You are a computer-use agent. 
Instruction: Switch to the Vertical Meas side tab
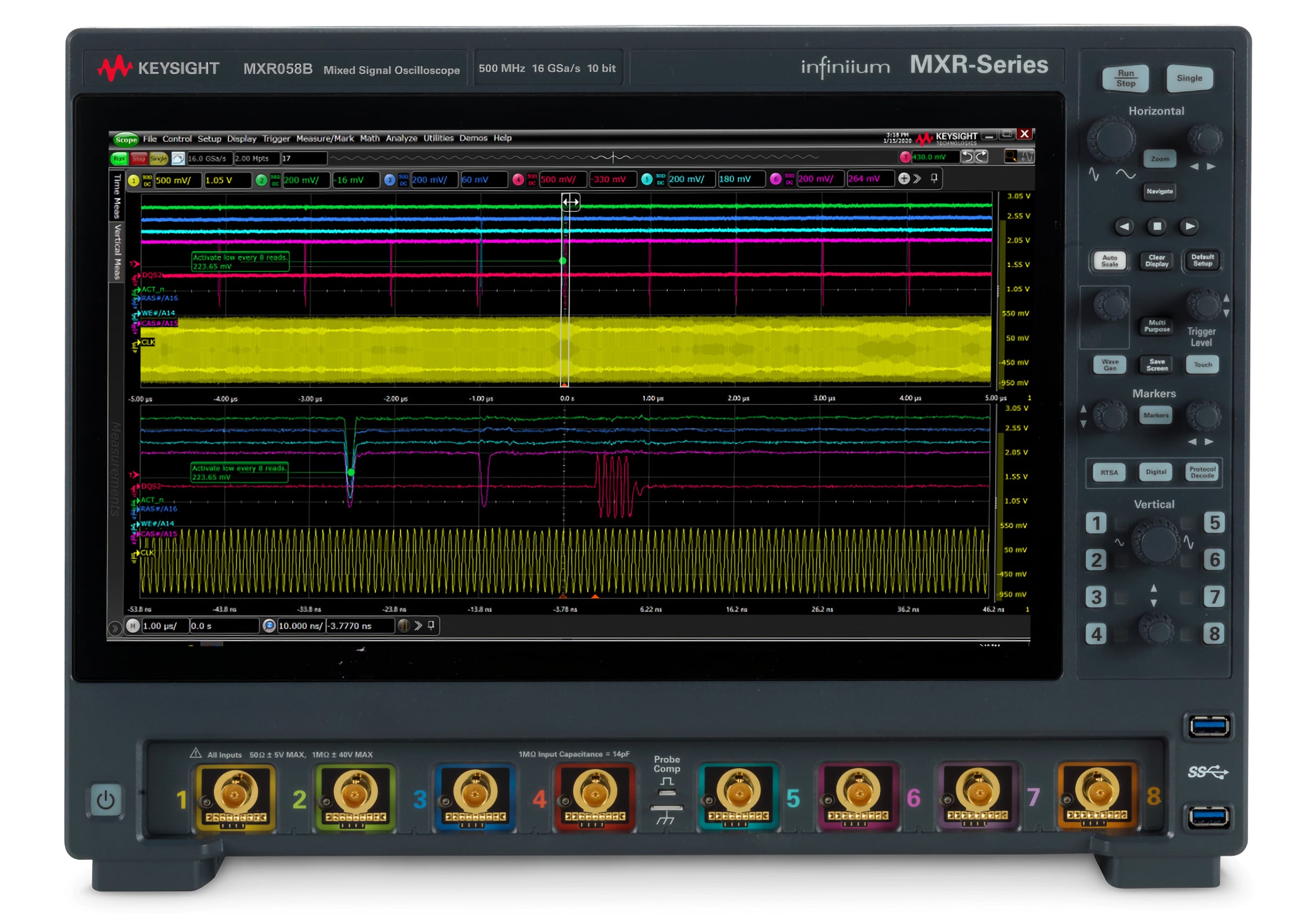coord(117,251)
